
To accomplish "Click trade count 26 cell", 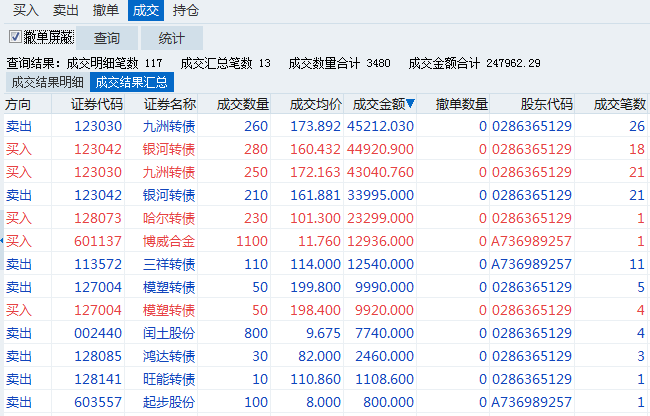I will tap(637, 126).
